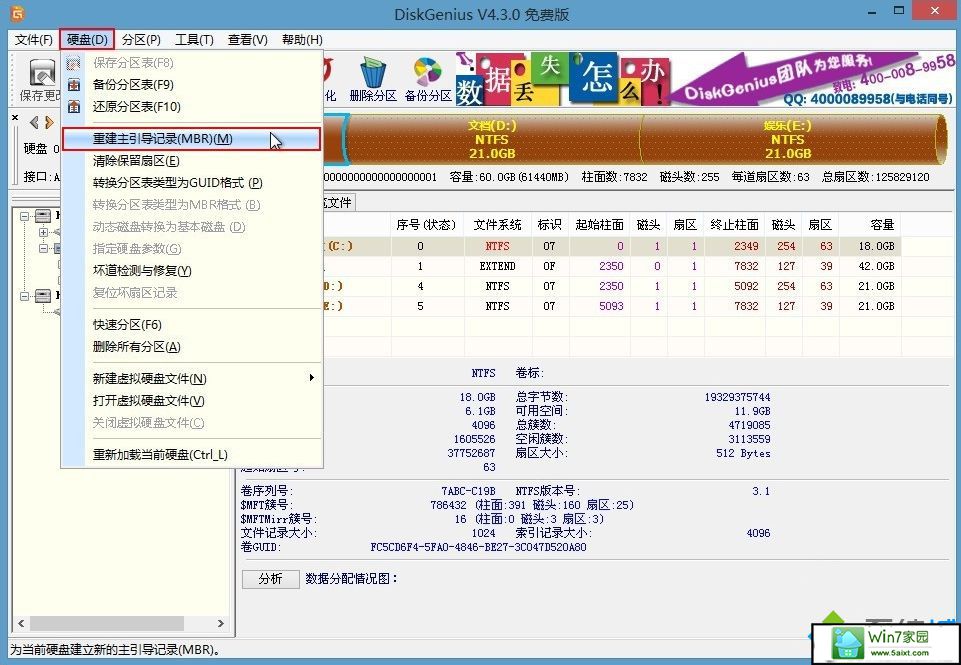The image size is (961, 665).
Task: Click the icon beside 还原分区表(F10)
Action: pos(74,107)
